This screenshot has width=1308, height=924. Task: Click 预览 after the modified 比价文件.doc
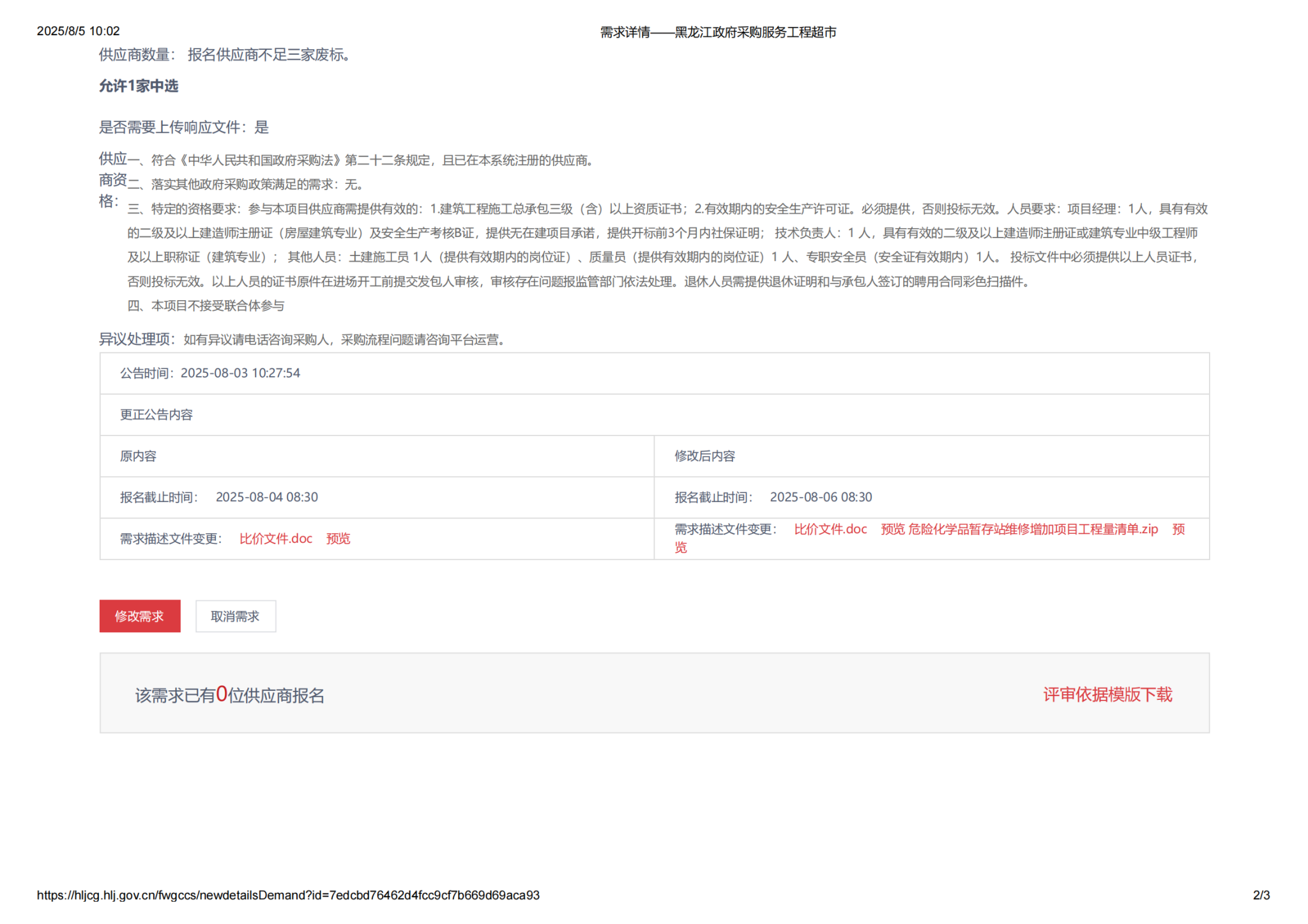tap(892, 529)
